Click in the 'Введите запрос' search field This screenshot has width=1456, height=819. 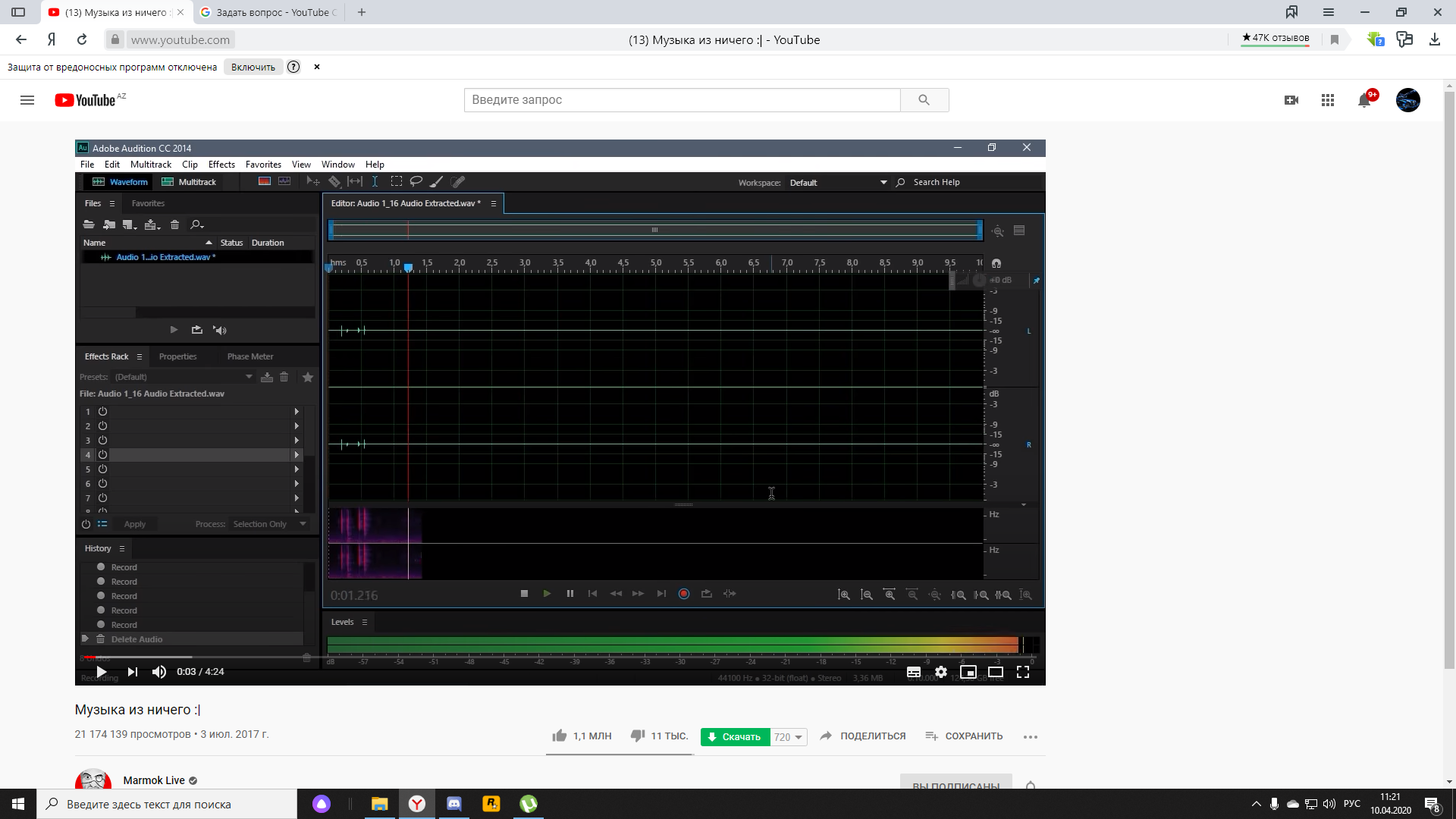point(681,100)
